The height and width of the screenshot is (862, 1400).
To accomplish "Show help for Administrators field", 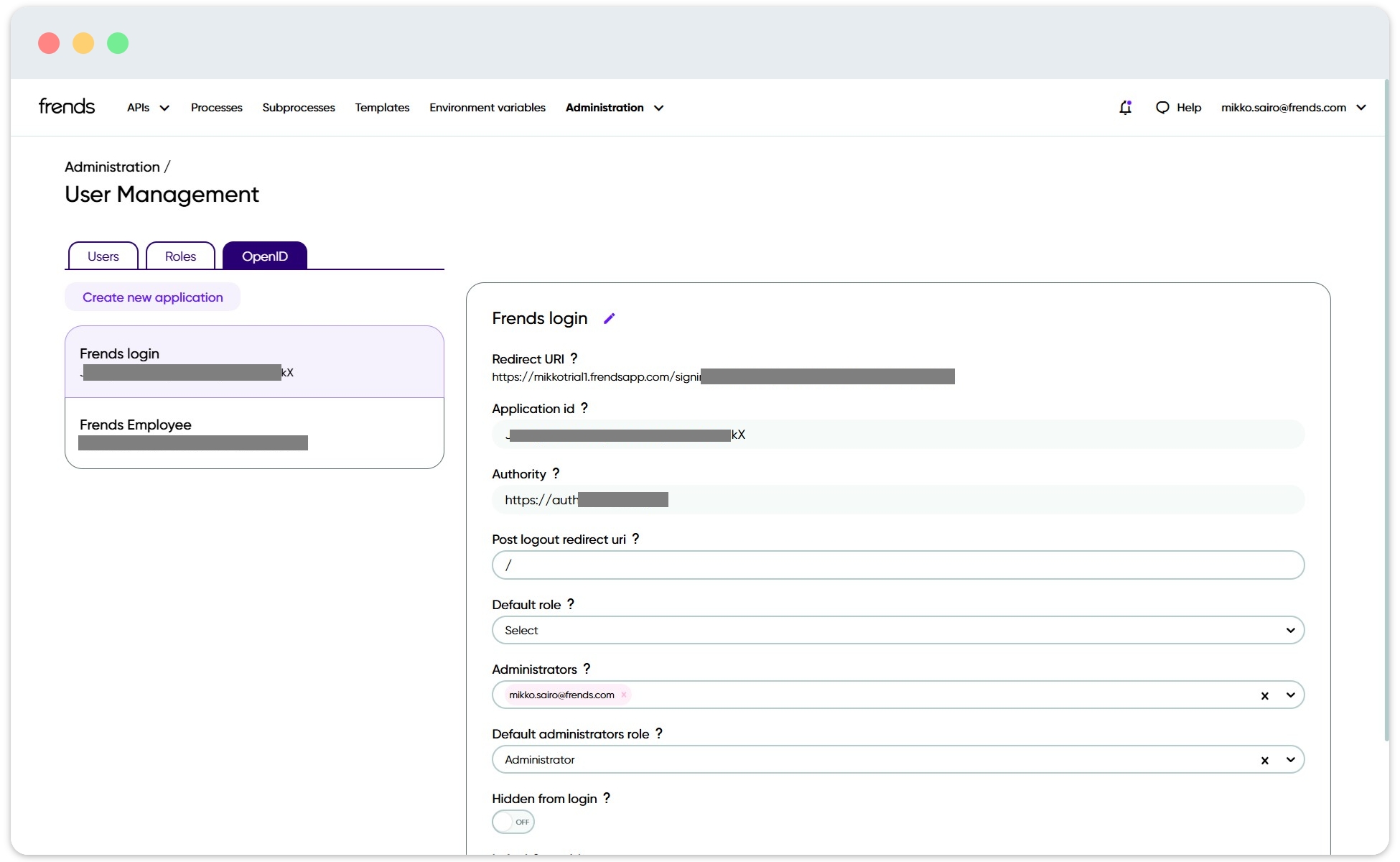I will (587, 668).
